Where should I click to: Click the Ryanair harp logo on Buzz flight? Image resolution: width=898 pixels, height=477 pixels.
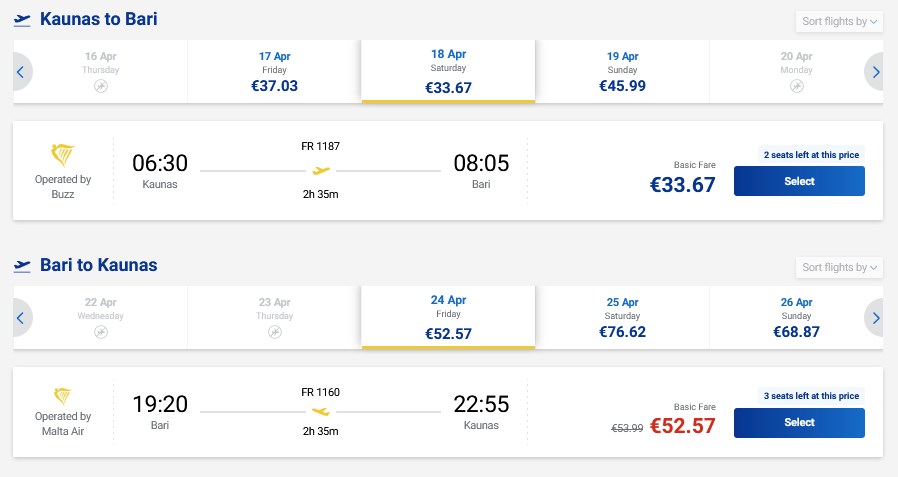63,155
